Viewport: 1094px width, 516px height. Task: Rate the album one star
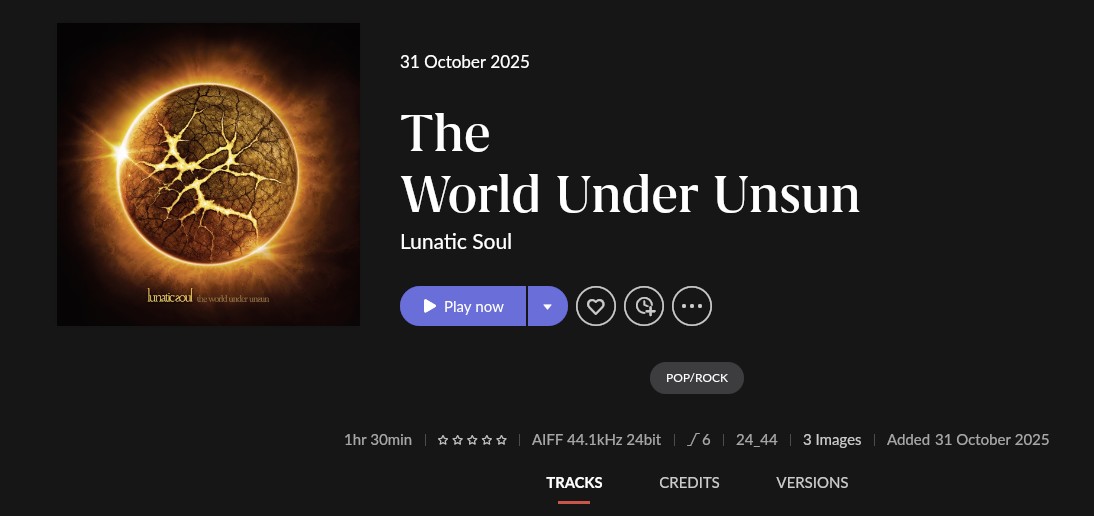[442, 440]
